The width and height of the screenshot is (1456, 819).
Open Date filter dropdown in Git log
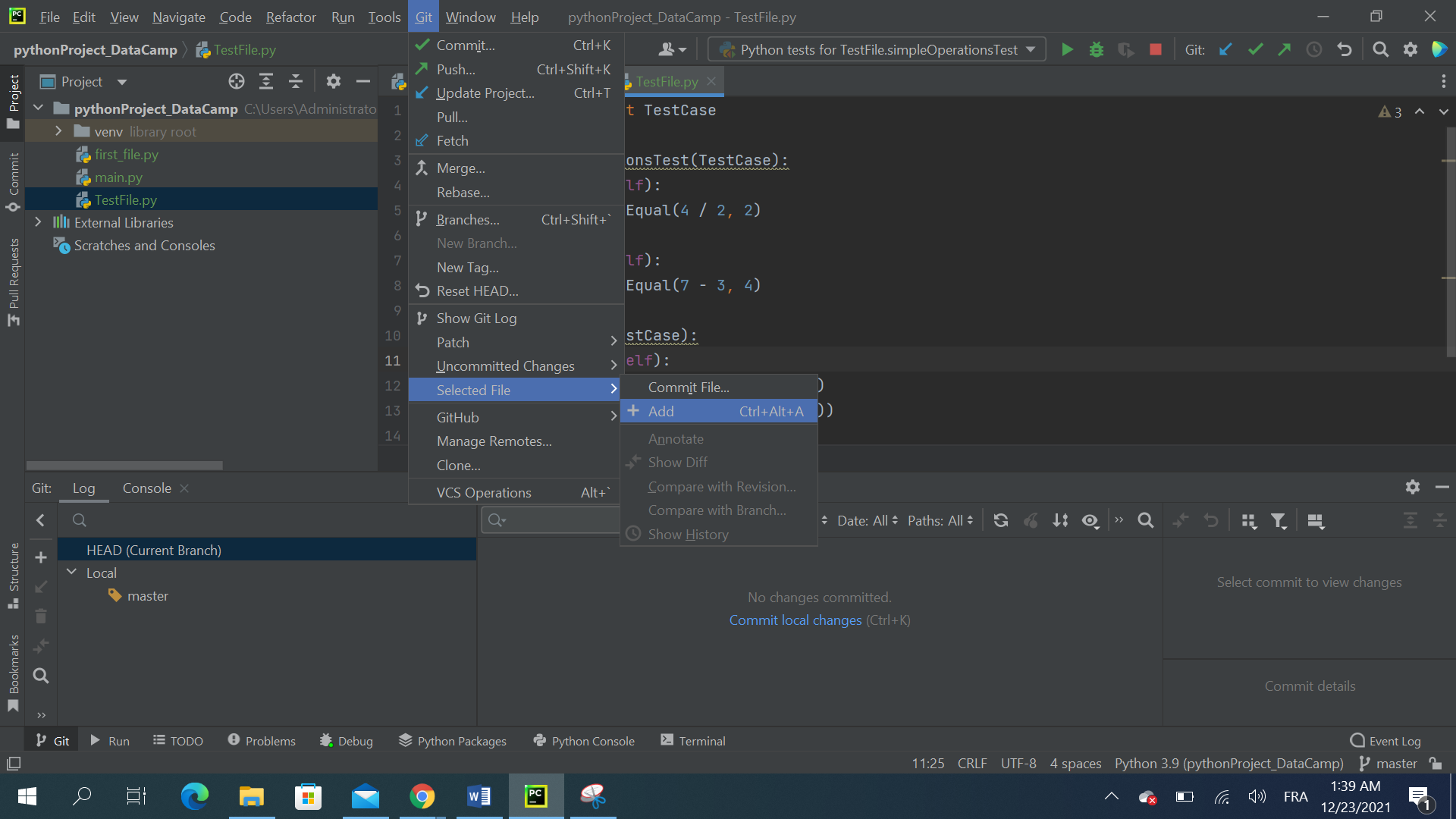click(x=868, y=521)
